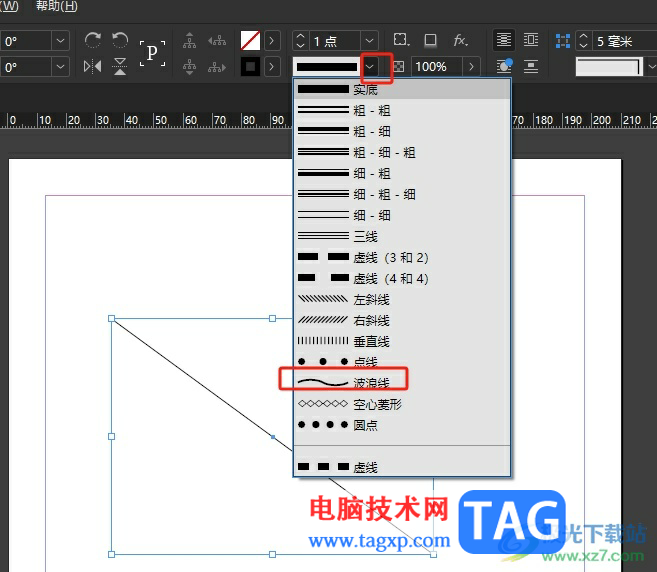657x572 pixels.
Task: Click the Flip vertical icon
Action: click(120, 66)
